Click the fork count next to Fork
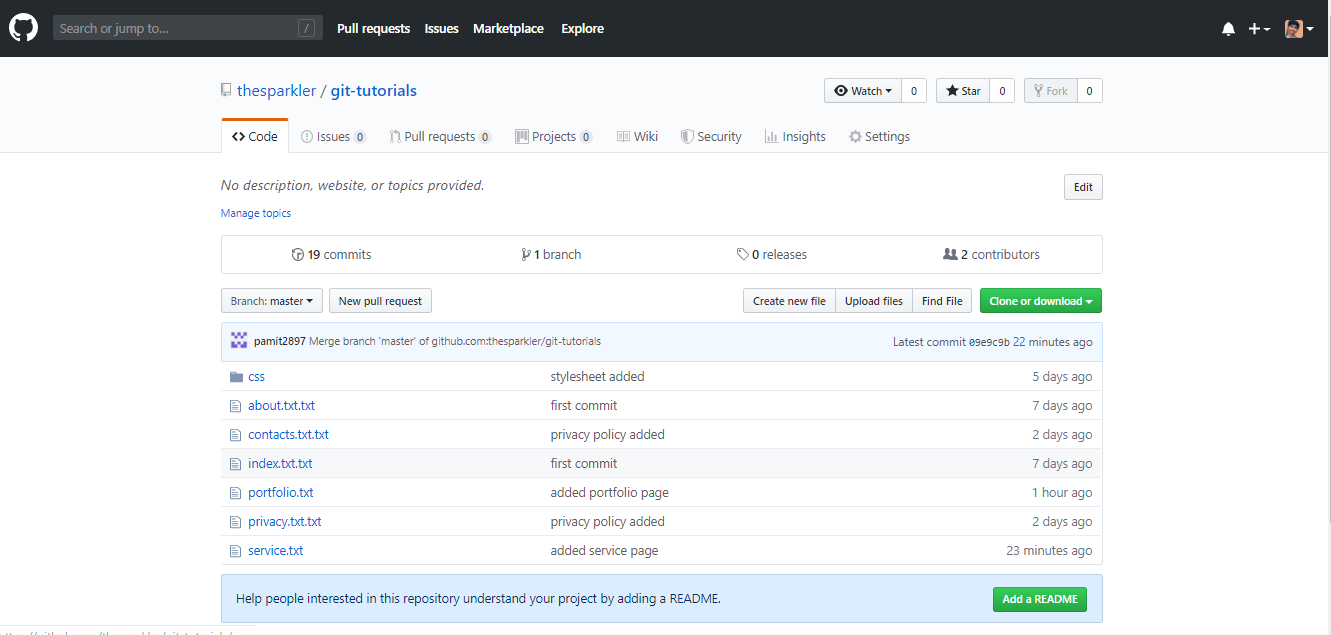This screenshot has width=1331, height=635. 1089,91
